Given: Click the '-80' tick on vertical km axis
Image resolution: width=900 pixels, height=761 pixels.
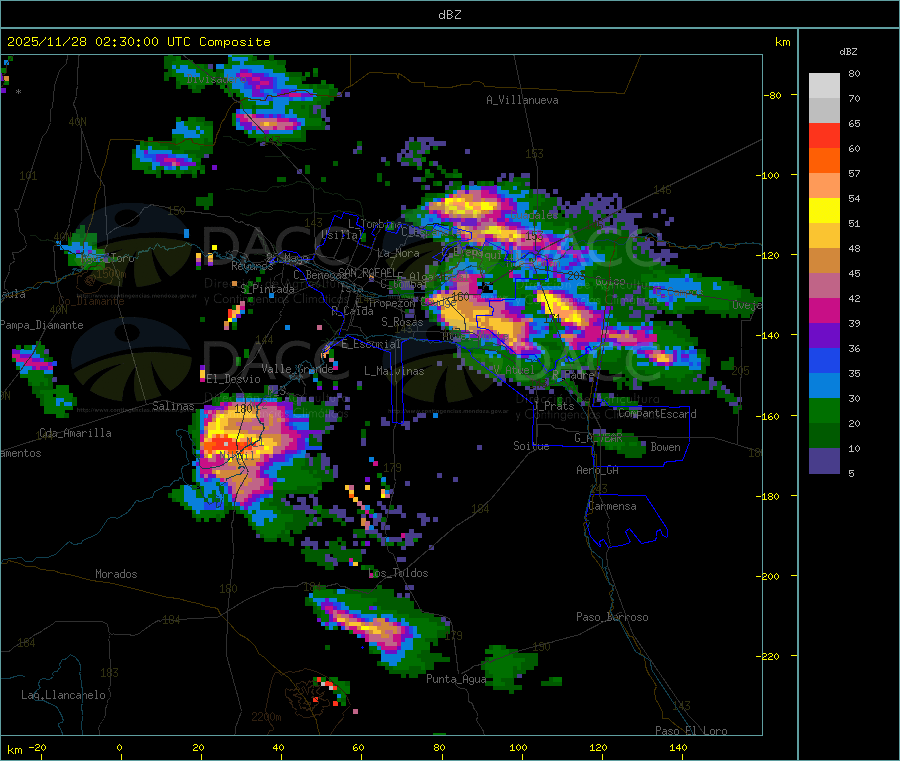Looking at the screenshot, I should (772, 95).
